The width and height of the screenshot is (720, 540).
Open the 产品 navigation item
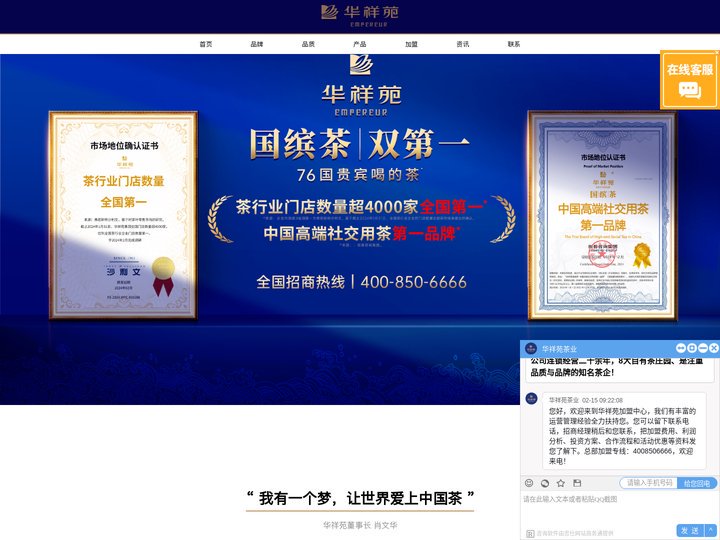point(360,44)
